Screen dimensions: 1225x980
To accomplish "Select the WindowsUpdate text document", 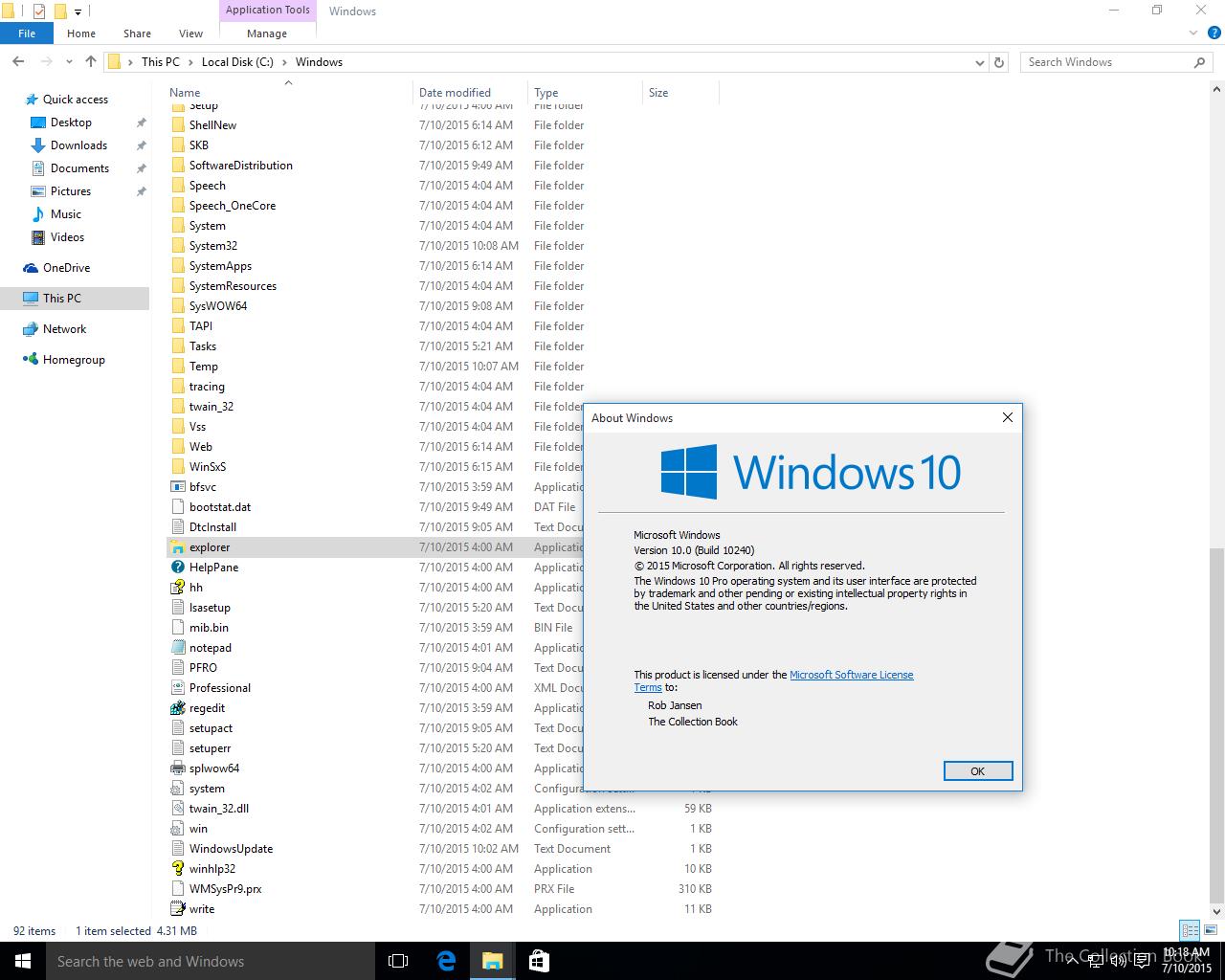I will [441, 849].
